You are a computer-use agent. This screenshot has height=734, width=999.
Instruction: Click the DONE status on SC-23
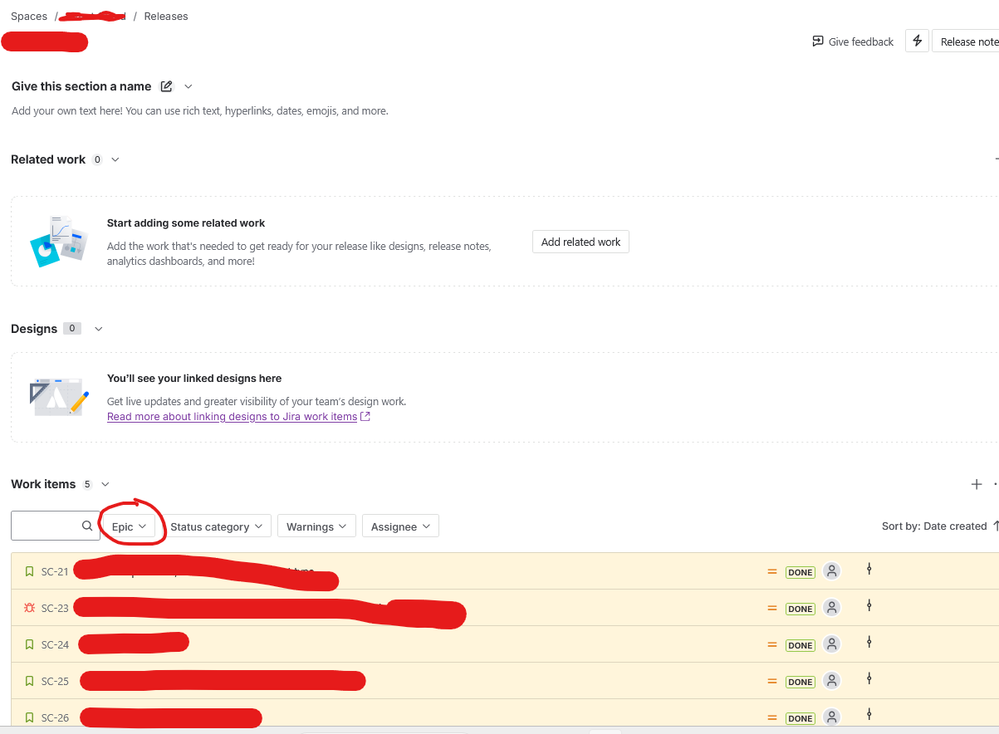coord(800,608)
